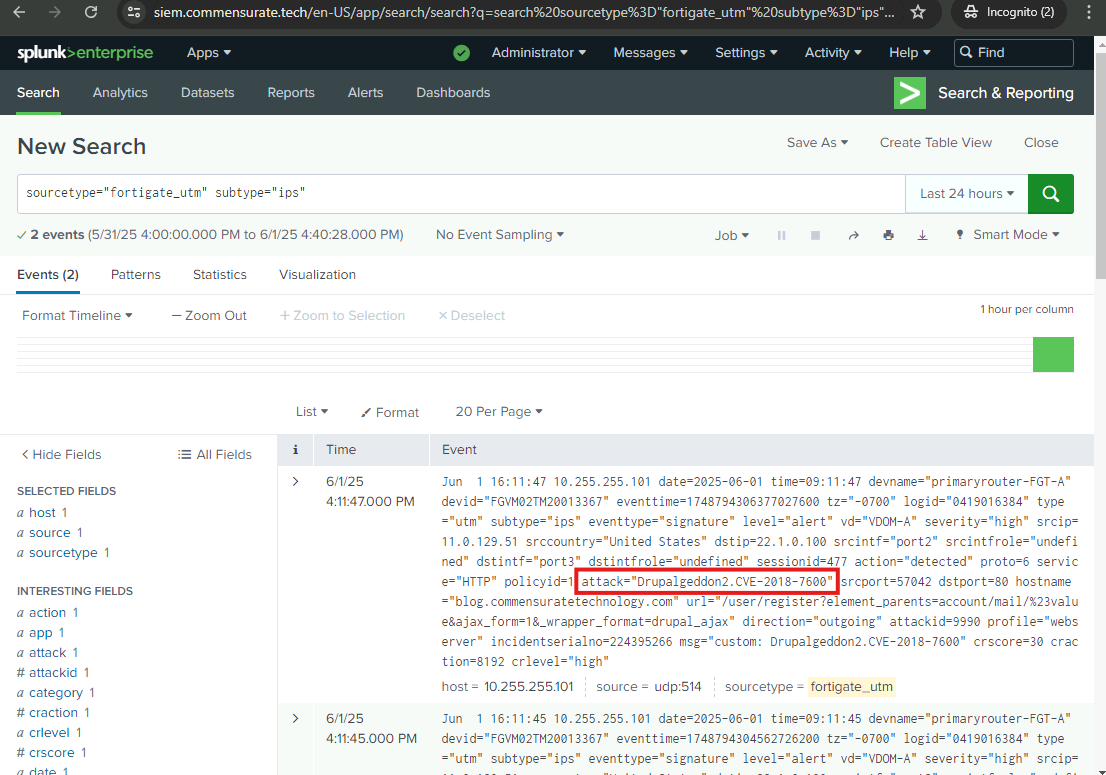Image resolution: width=1106 pixels, height=775 pixels.
Task: Click the green health status icon
Action: coord(461,53)
